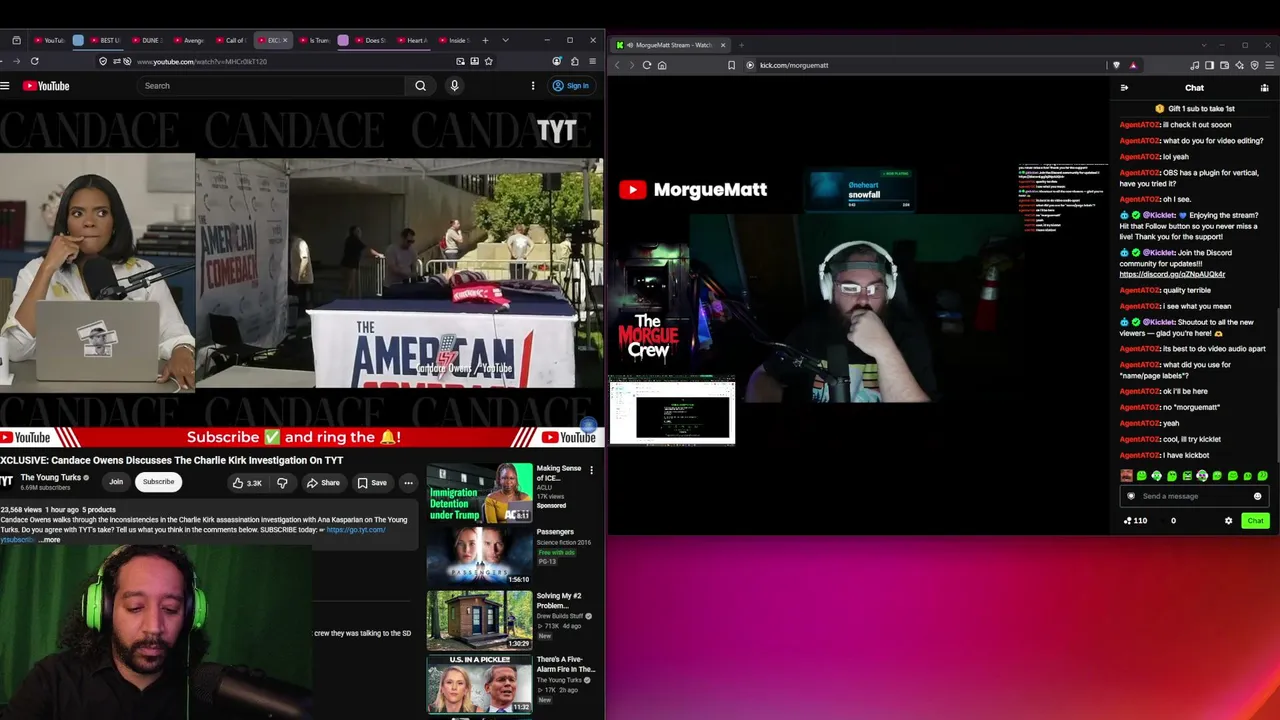Subscribe to The Young Turks channel
This screenshot has width=1280, height=720.
click(158, 482)
